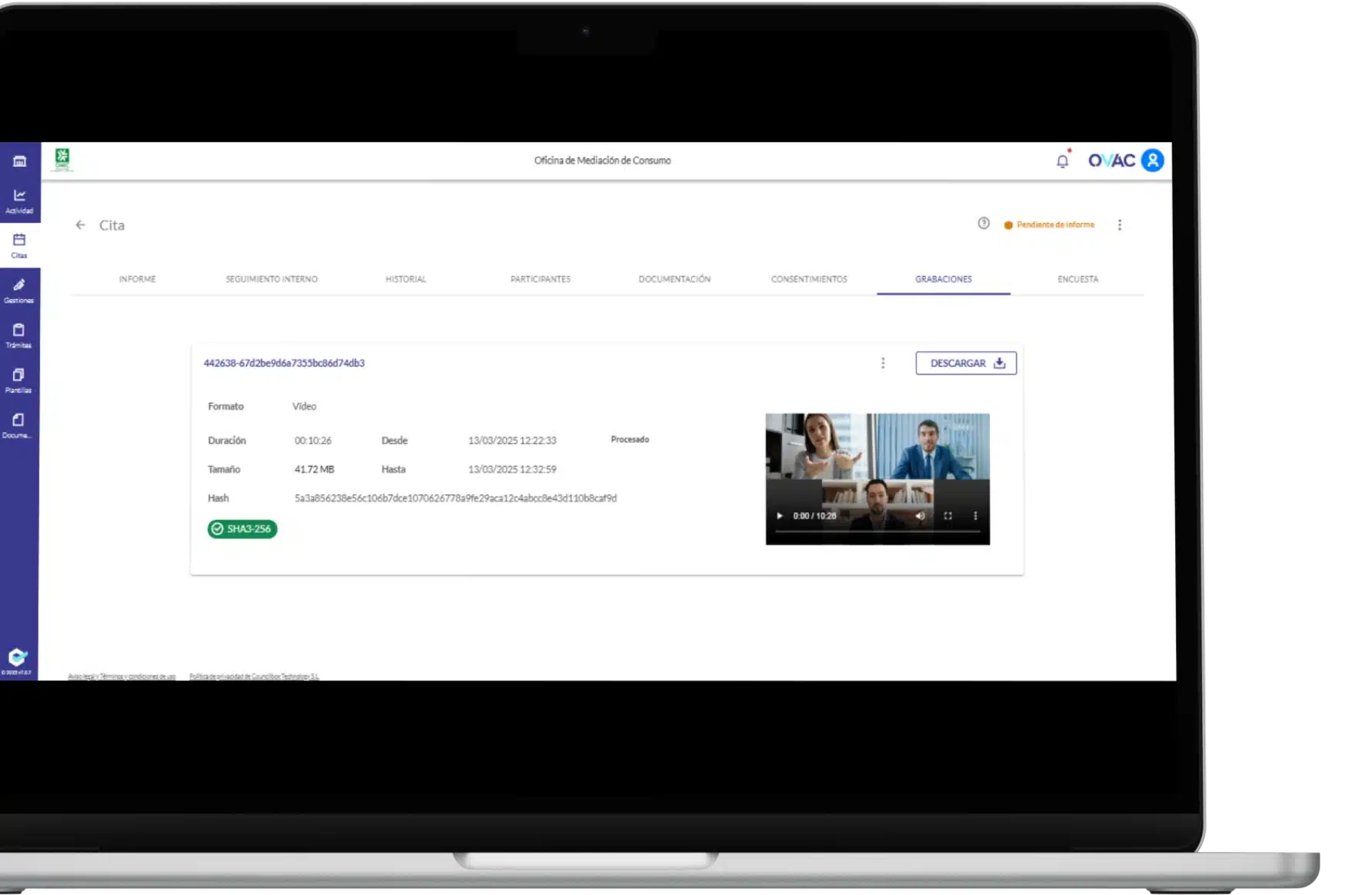Click the video progress bar
This screenshot has width=1372, height=895.
(877, 531)
